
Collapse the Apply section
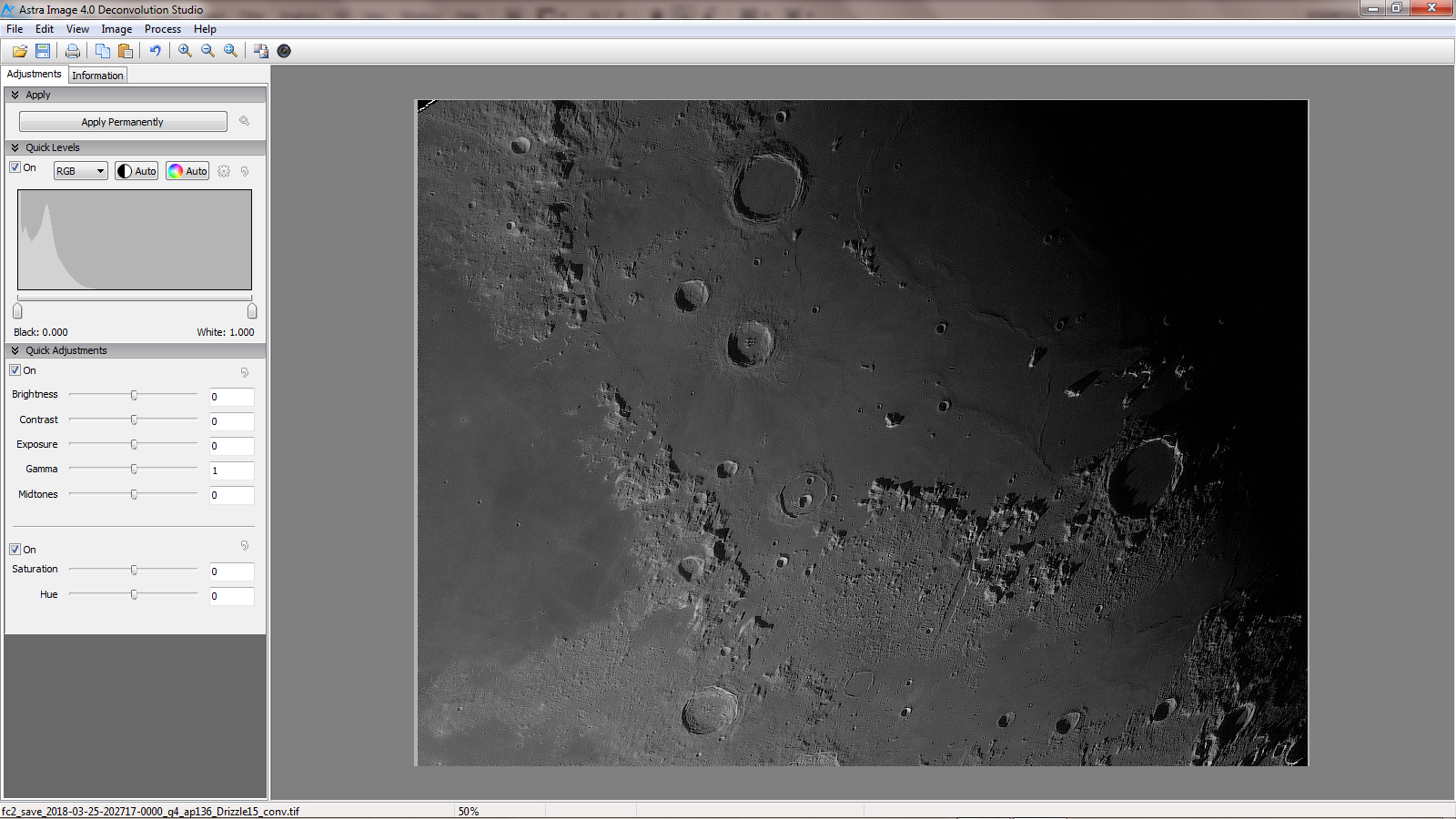point(15,95)
